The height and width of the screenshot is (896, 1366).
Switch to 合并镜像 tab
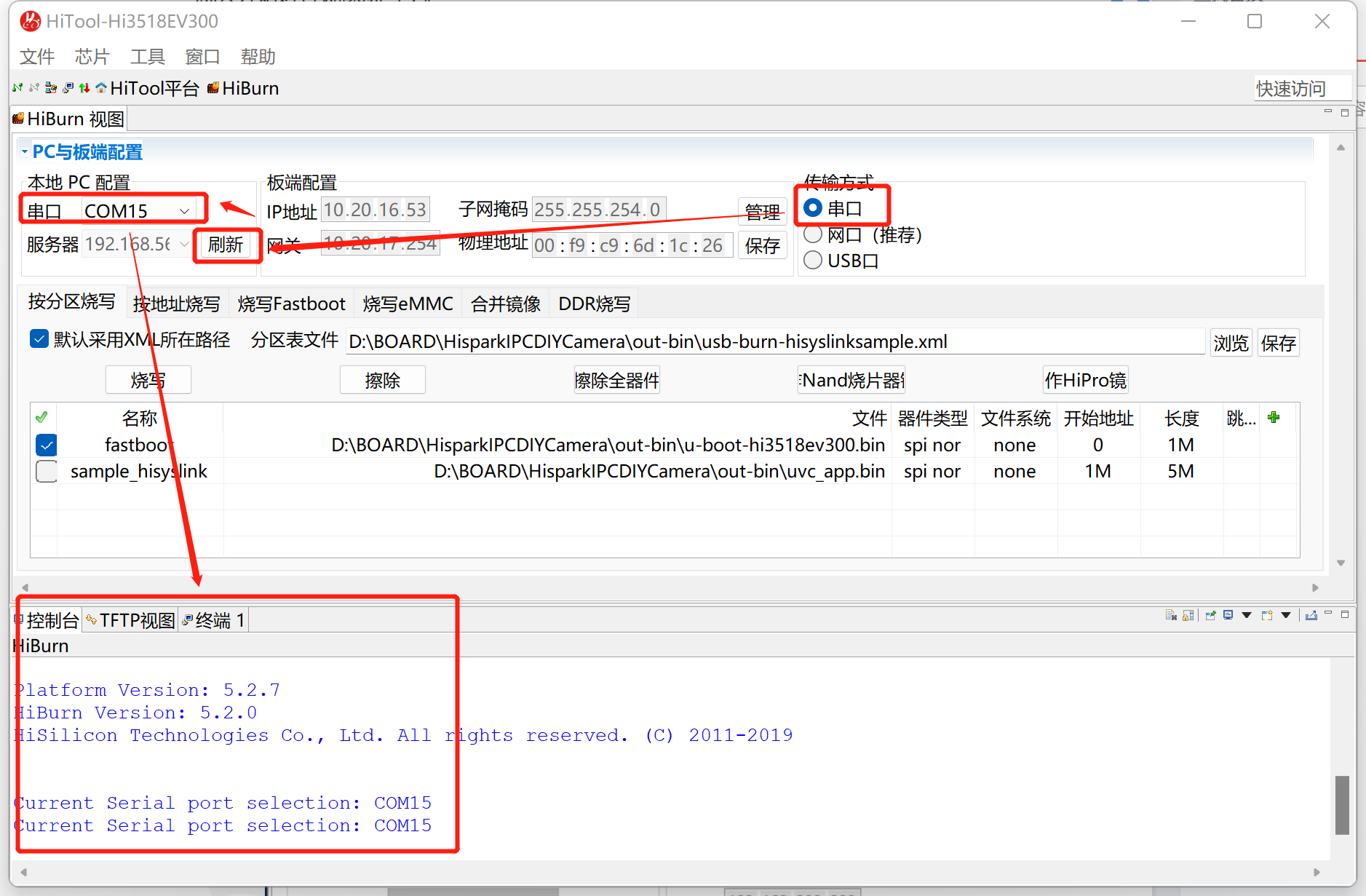coord(506,304)
